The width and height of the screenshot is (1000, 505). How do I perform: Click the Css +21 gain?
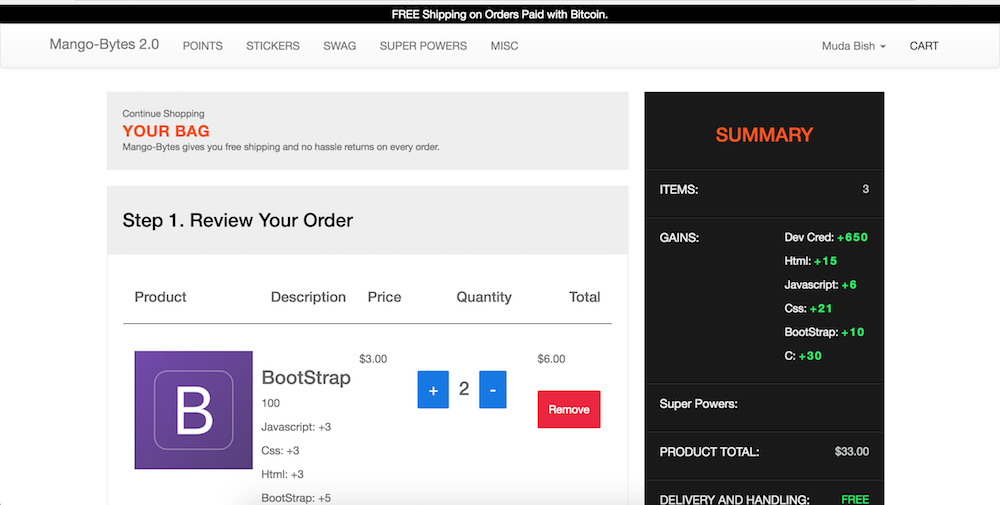(808, 309)
